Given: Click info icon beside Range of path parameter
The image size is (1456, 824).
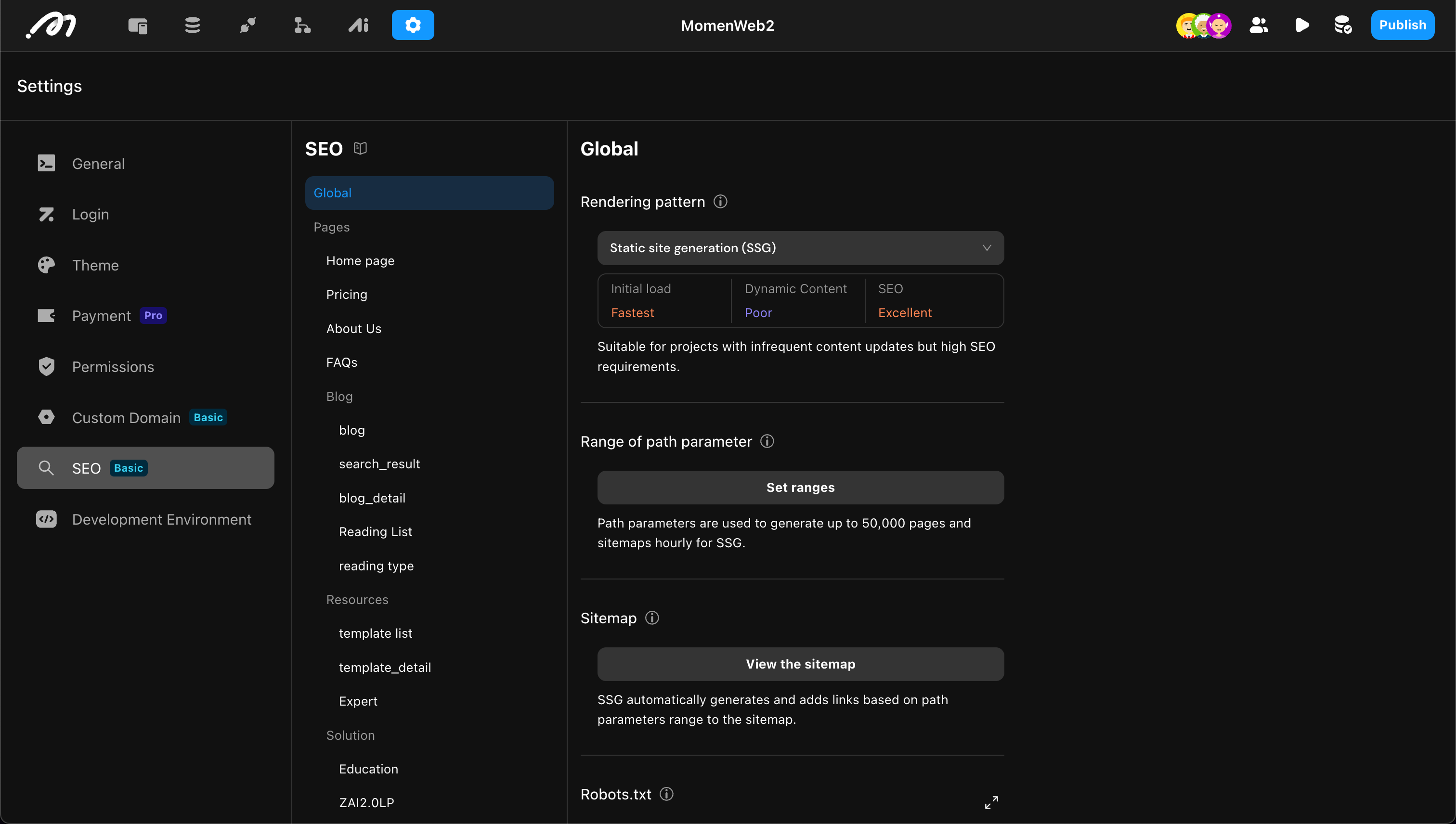Looking at the screenshot, I should tap(767, 441).
